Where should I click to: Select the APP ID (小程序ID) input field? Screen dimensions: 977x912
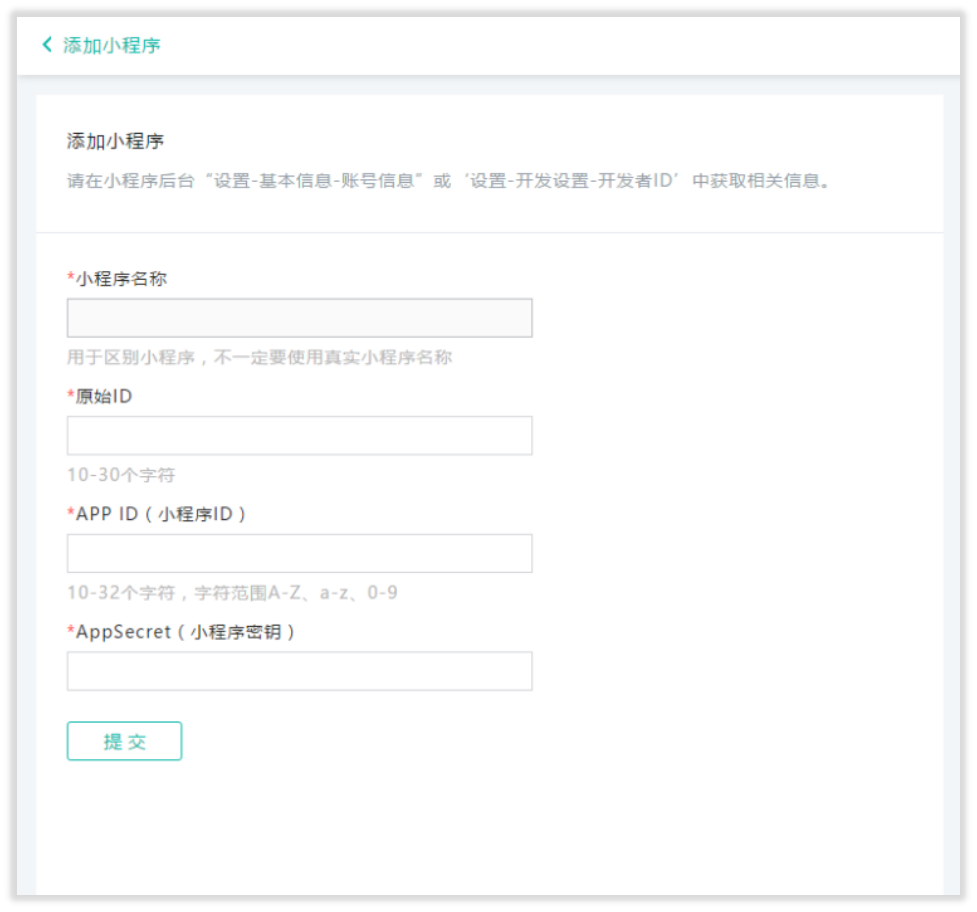(299, 554)
